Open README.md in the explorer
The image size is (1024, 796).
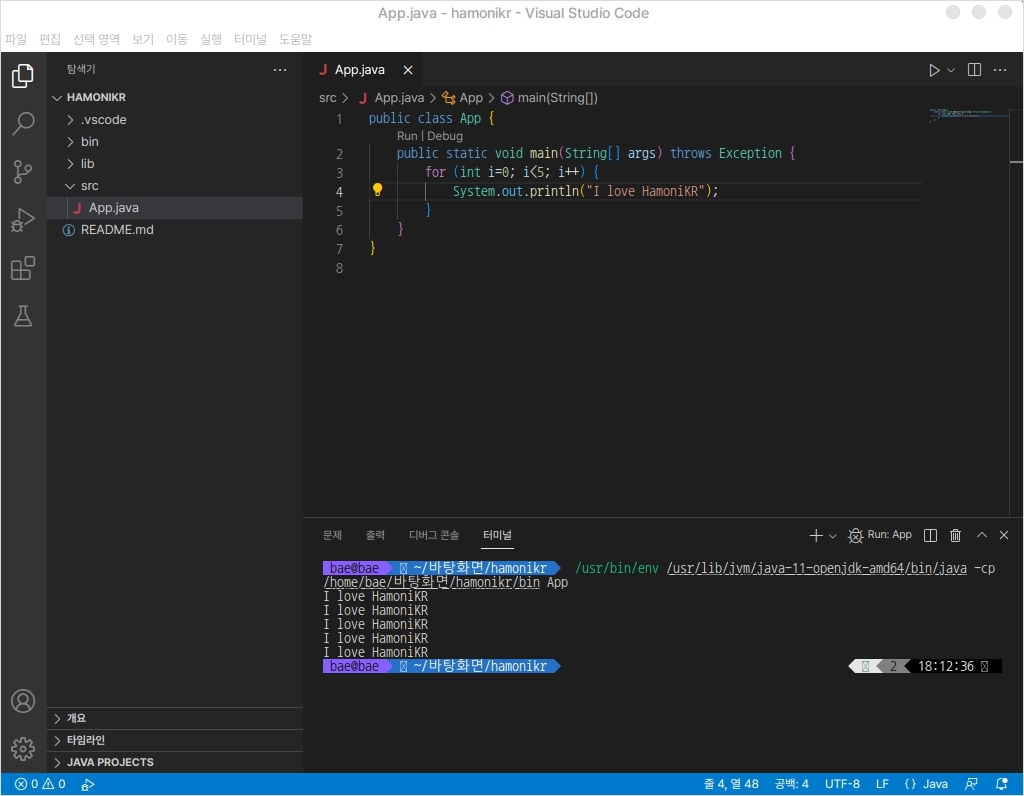point(117,230)
